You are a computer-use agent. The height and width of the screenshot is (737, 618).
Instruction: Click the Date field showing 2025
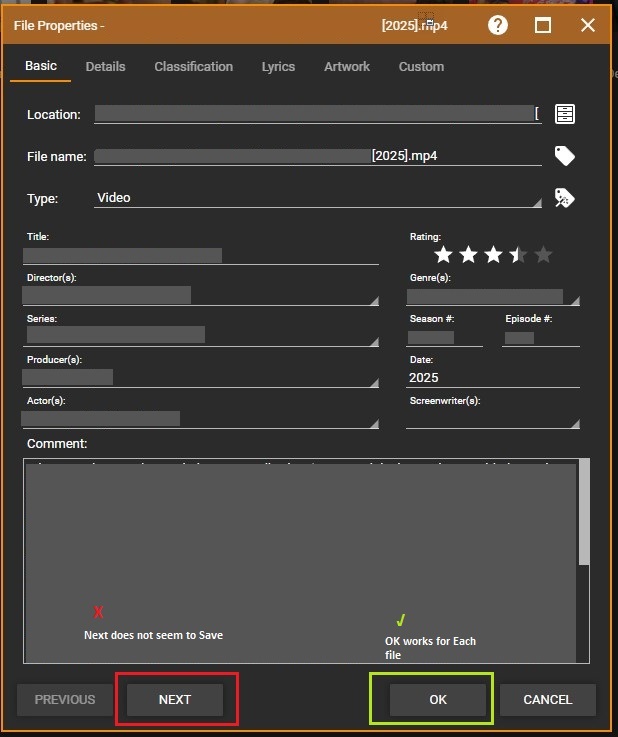tap(493, 378)
